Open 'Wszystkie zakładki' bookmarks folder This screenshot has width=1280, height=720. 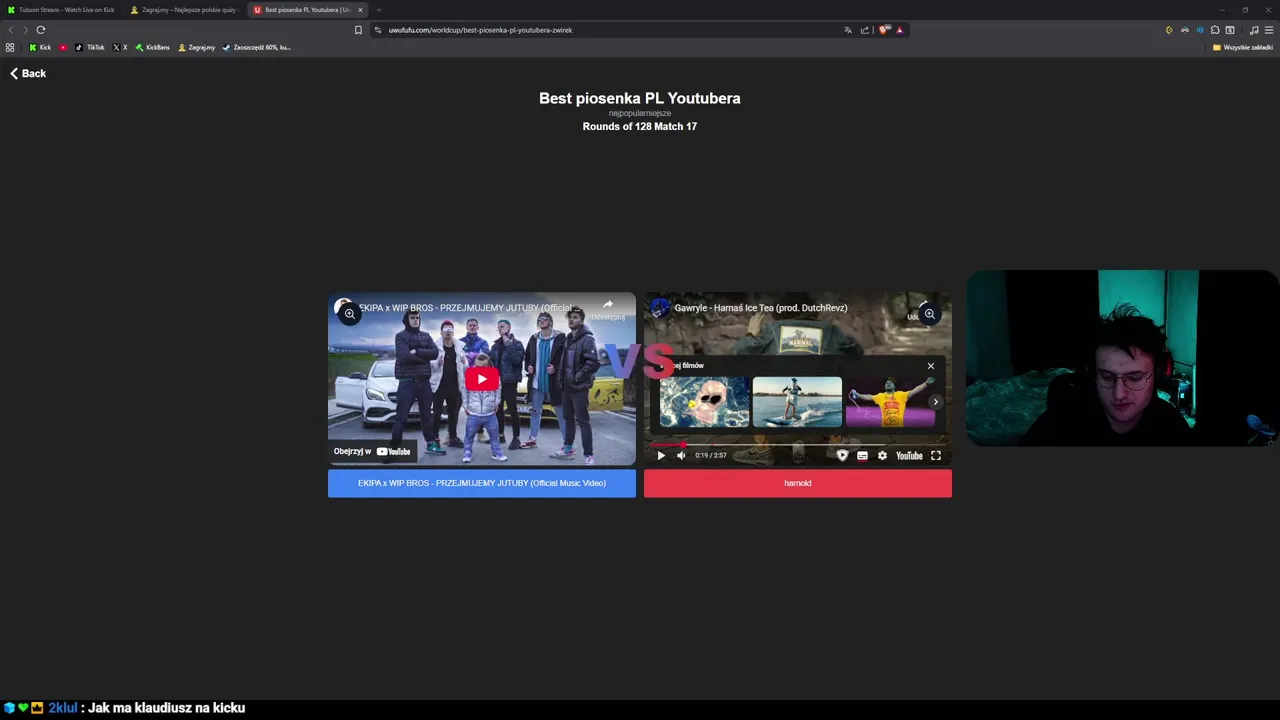1243,47
